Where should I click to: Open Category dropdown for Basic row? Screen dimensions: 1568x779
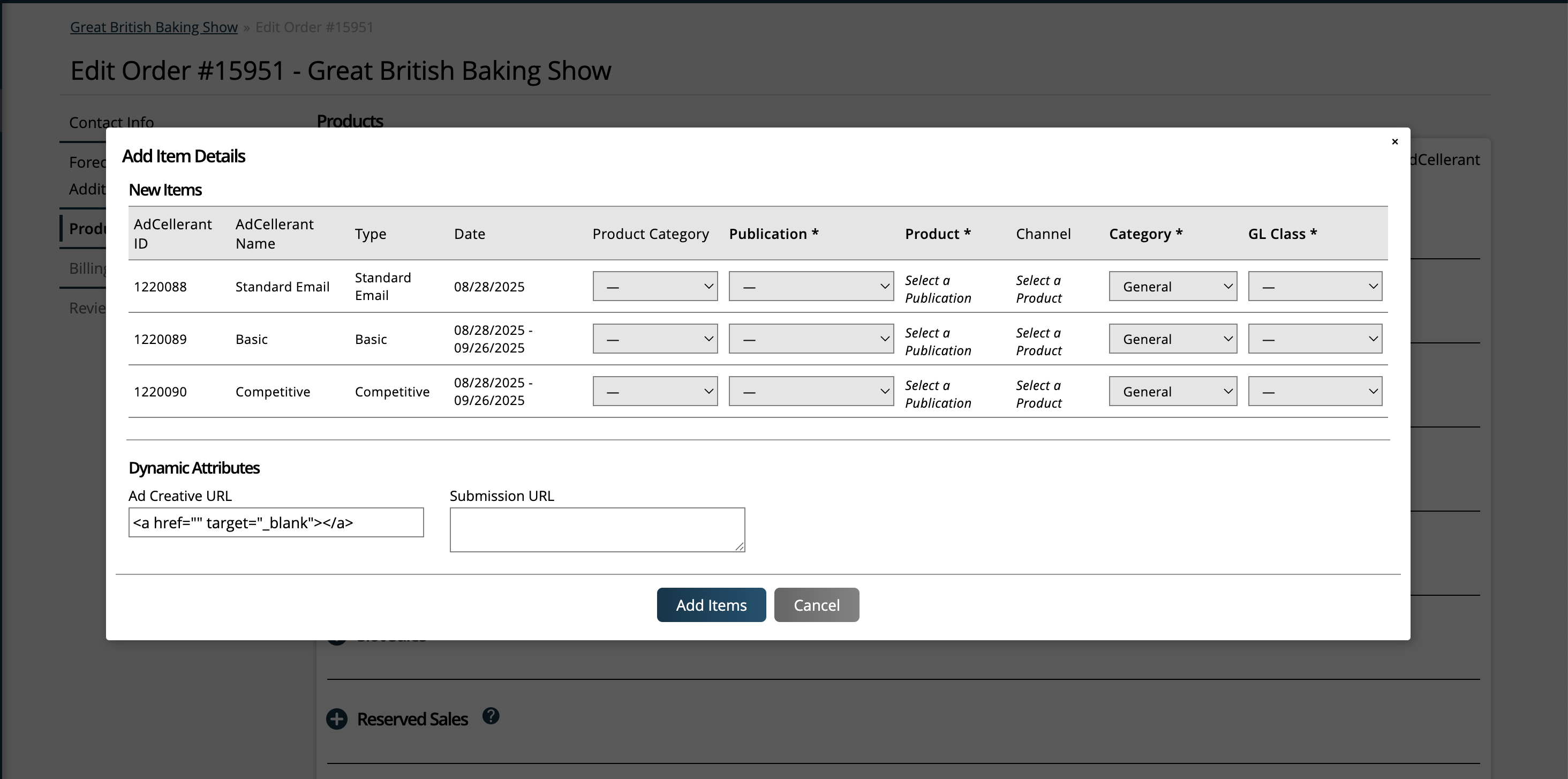pyautogui.click(x=1172, y=339)
